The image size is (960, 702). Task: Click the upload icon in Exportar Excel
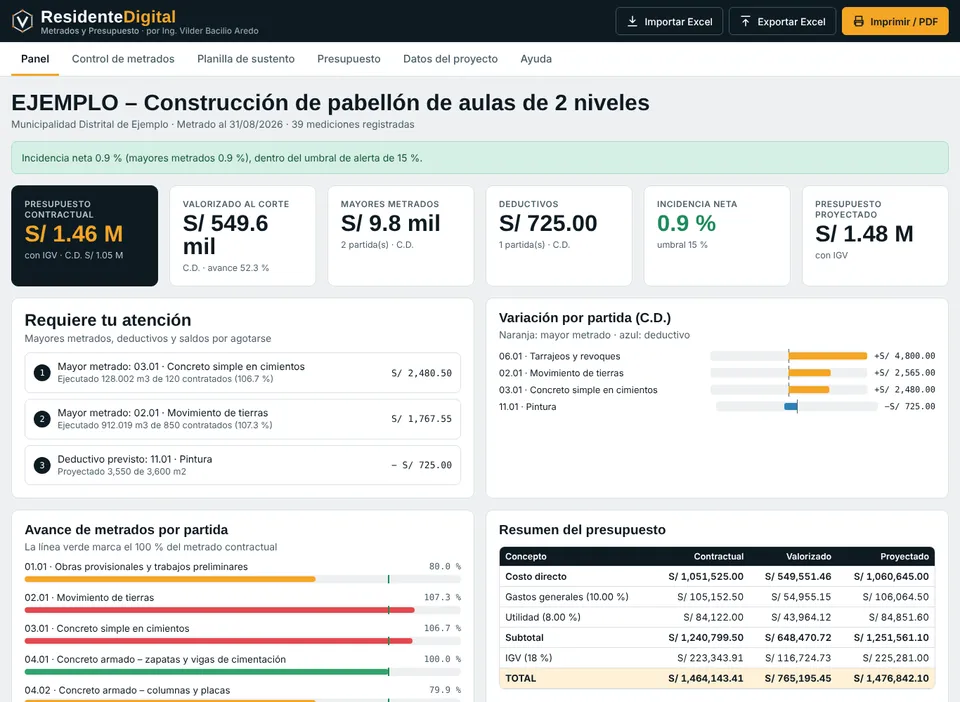(x=746, y=21)
